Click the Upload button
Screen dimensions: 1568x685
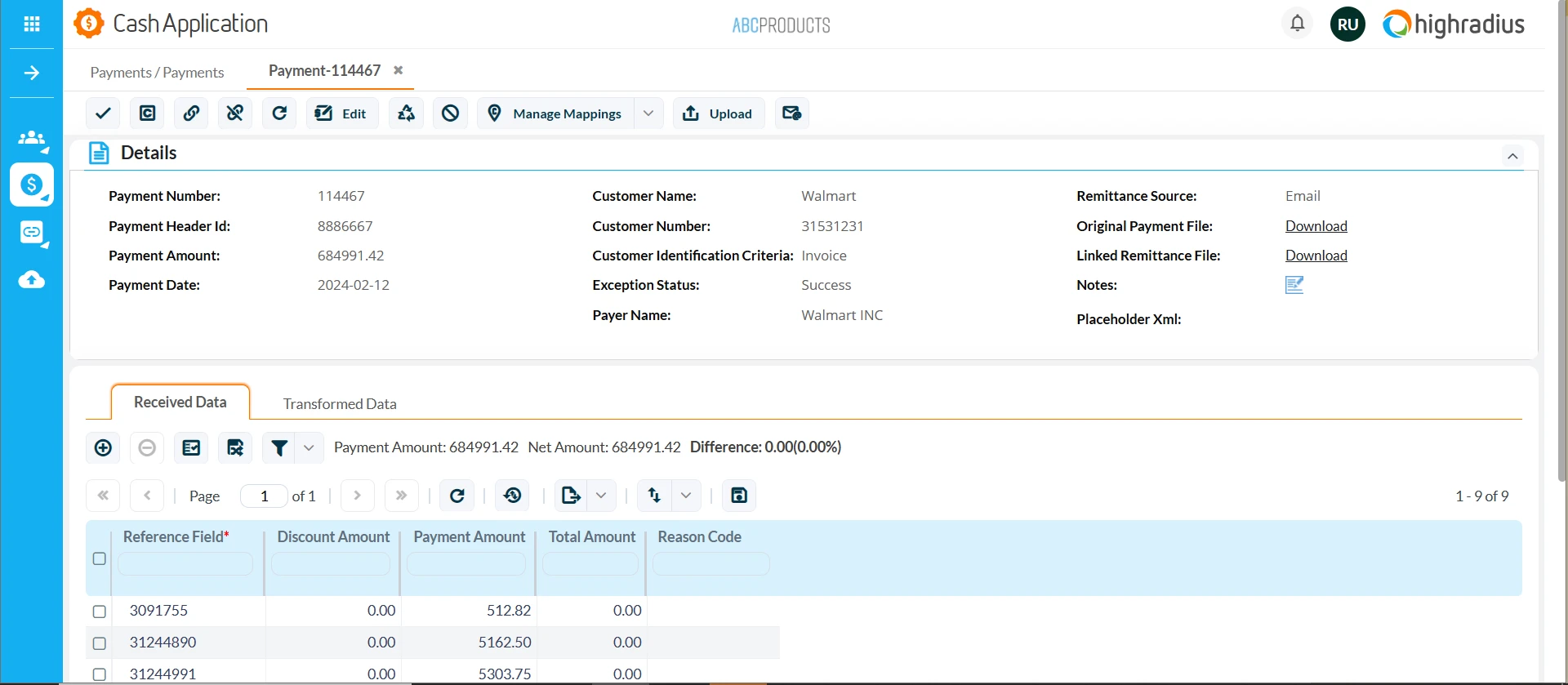718,113
